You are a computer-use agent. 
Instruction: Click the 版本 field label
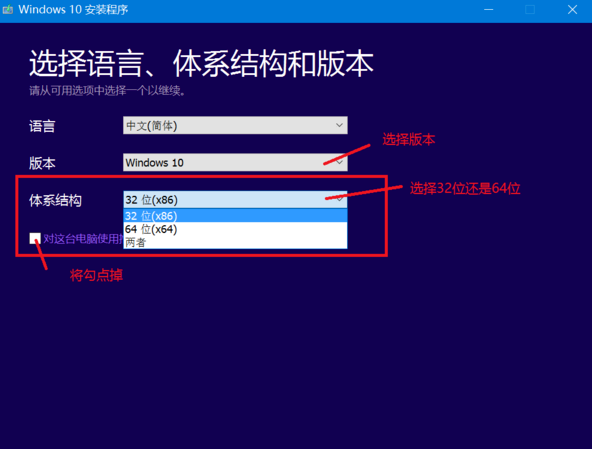pyautogui.click(x=42, y=163)
